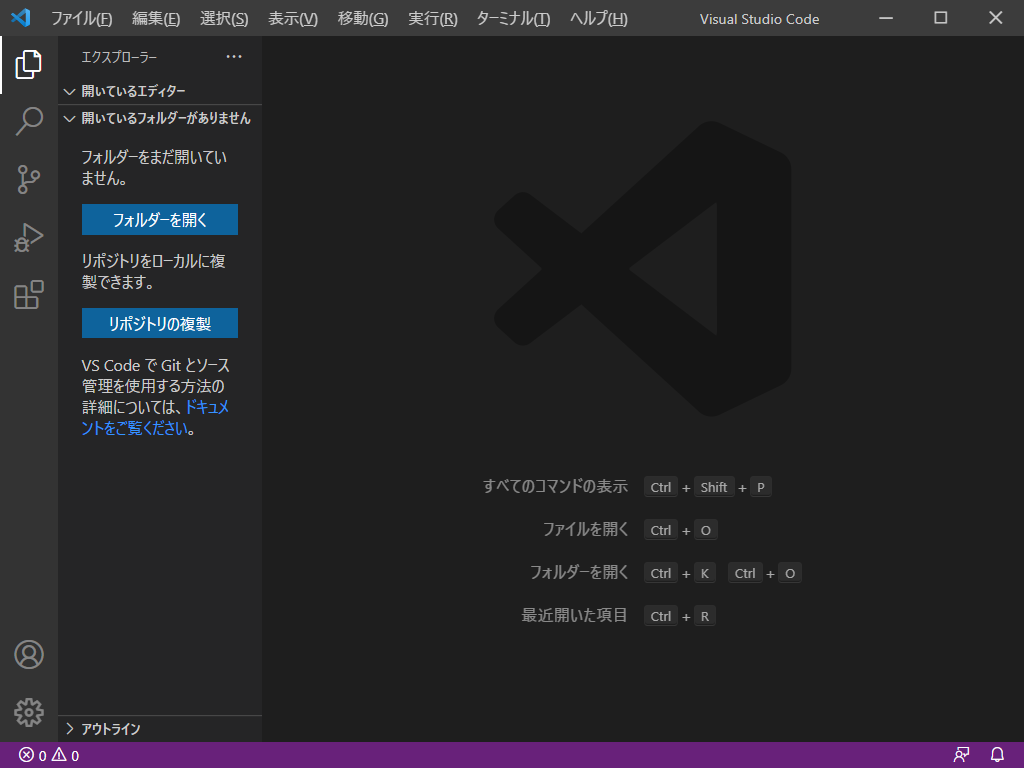Click the P key hint
The height and width of the screenshot is (768, 1024).
point(761,487)
